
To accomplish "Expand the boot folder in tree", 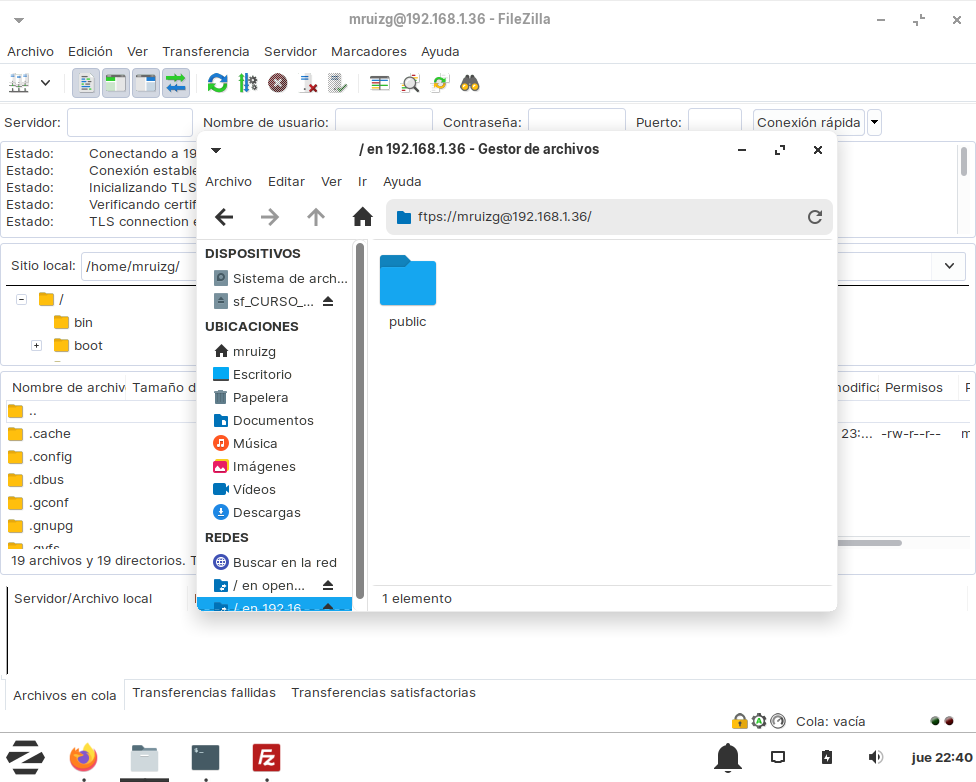I will pyautogui.click(x=36, y=346).
